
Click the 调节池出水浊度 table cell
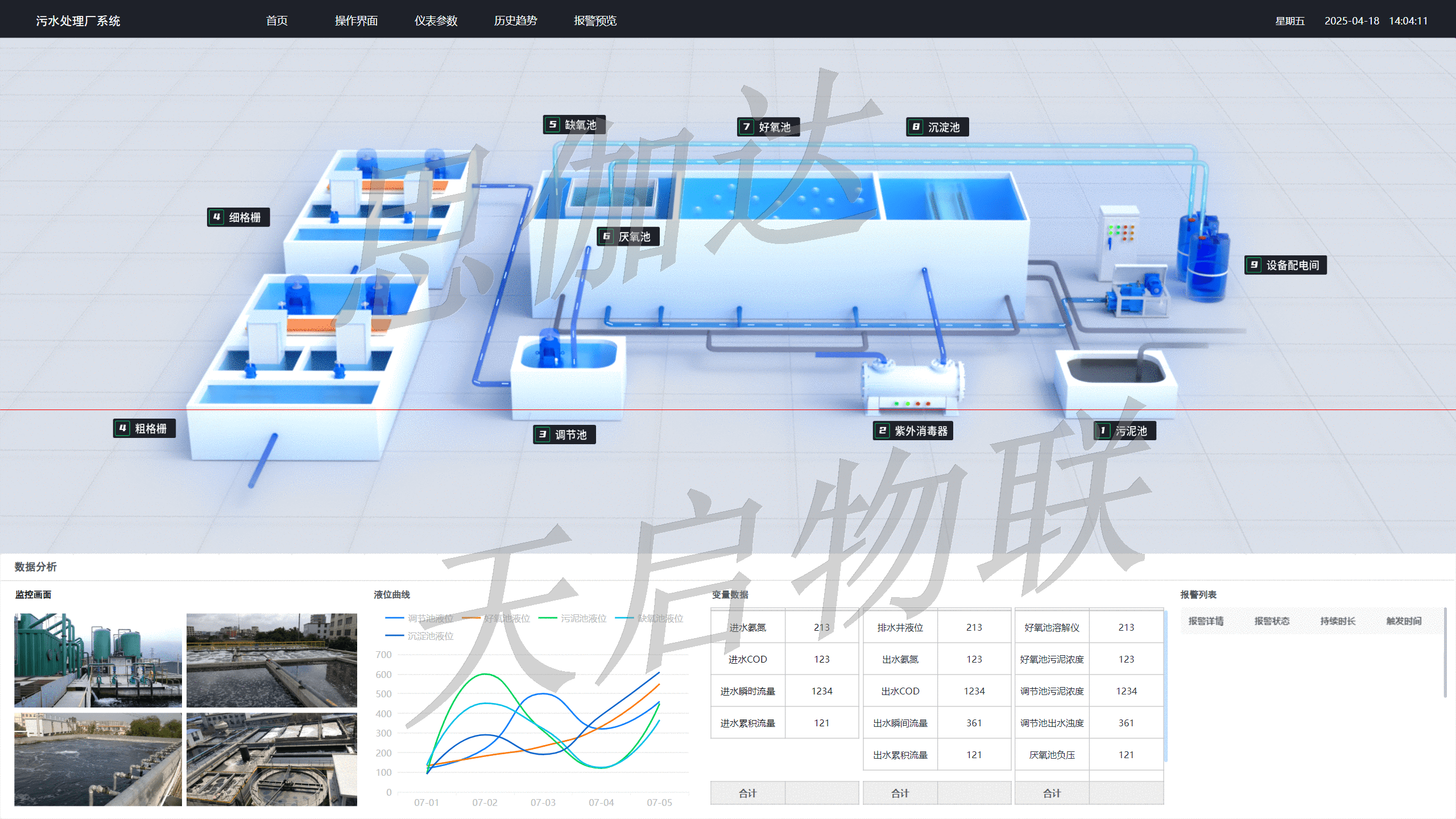pyautogui.click(x=1052, y=723)
